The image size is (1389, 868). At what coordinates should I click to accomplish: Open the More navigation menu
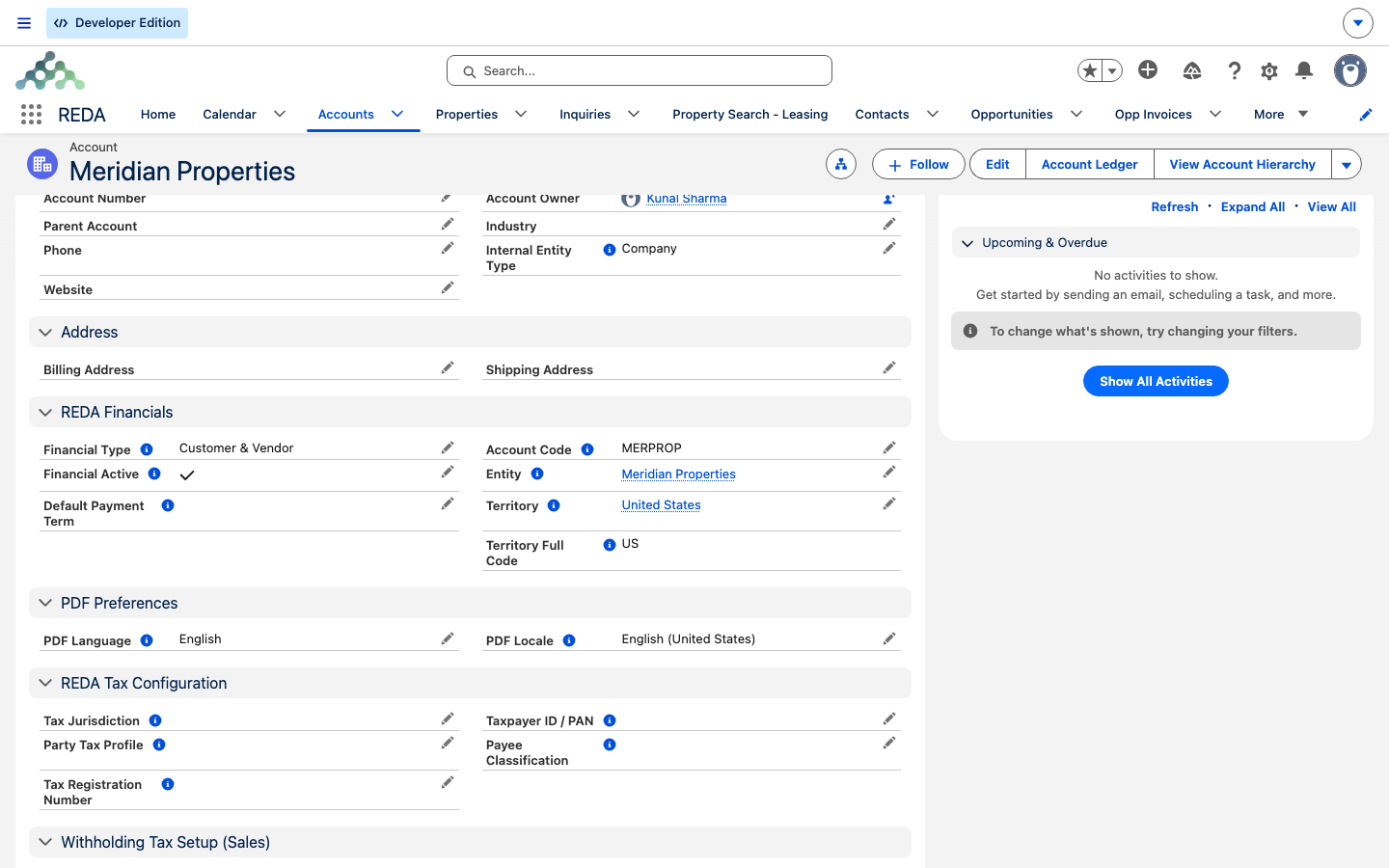tap(1281, 114)
